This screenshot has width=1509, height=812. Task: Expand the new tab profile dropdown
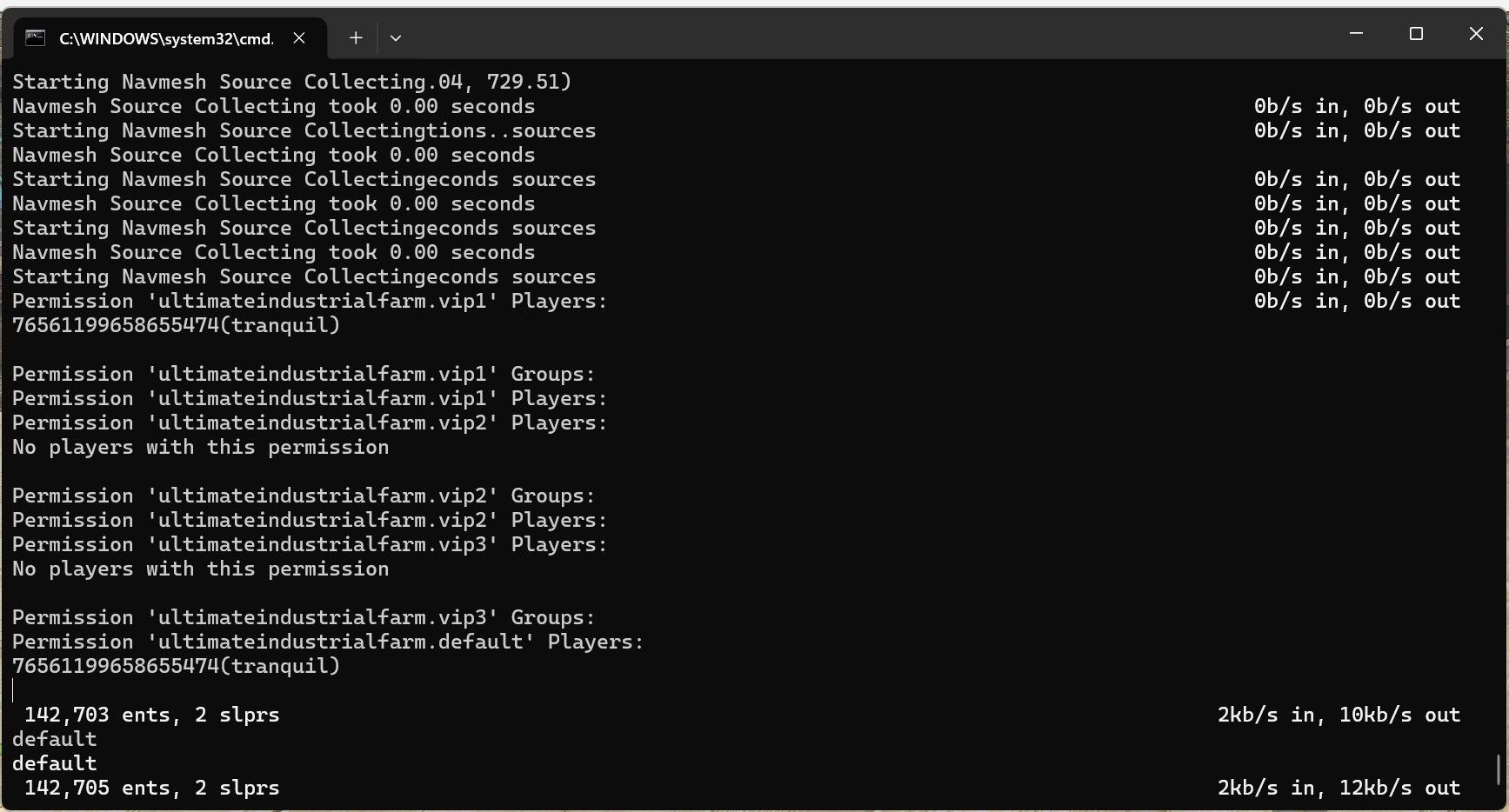pyautogui.click(x=396, y=37)
